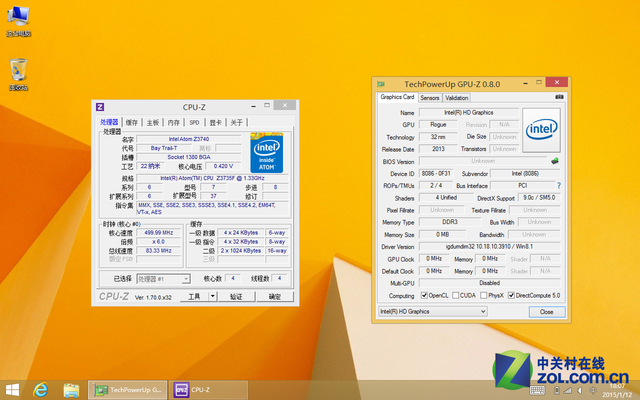Click the 规格 field with Z3735F @ 1.33GHz
Viewport: 640px width, 400px height.
[x=212, y=178]
